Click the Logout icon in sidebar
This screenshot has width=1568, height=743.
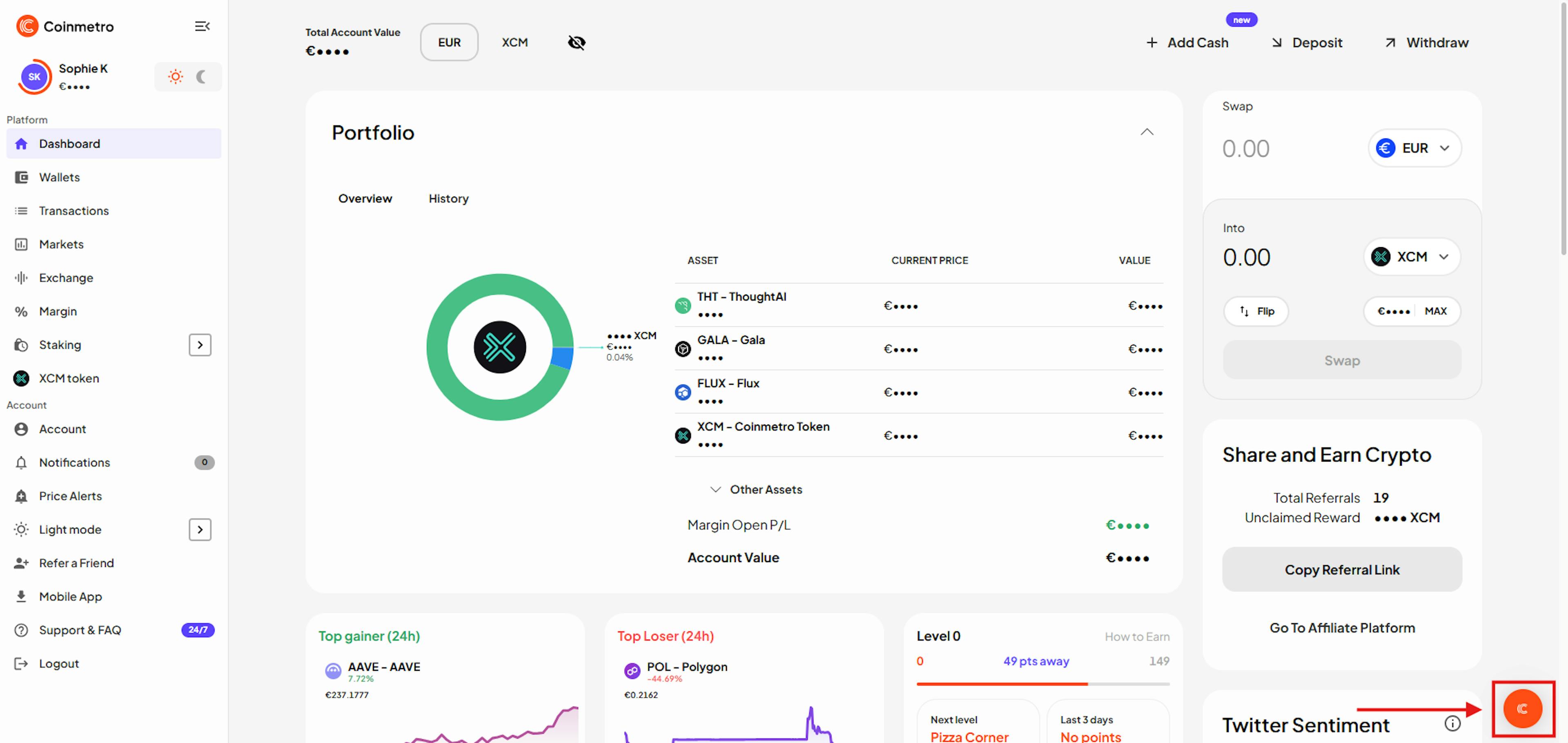21,663
